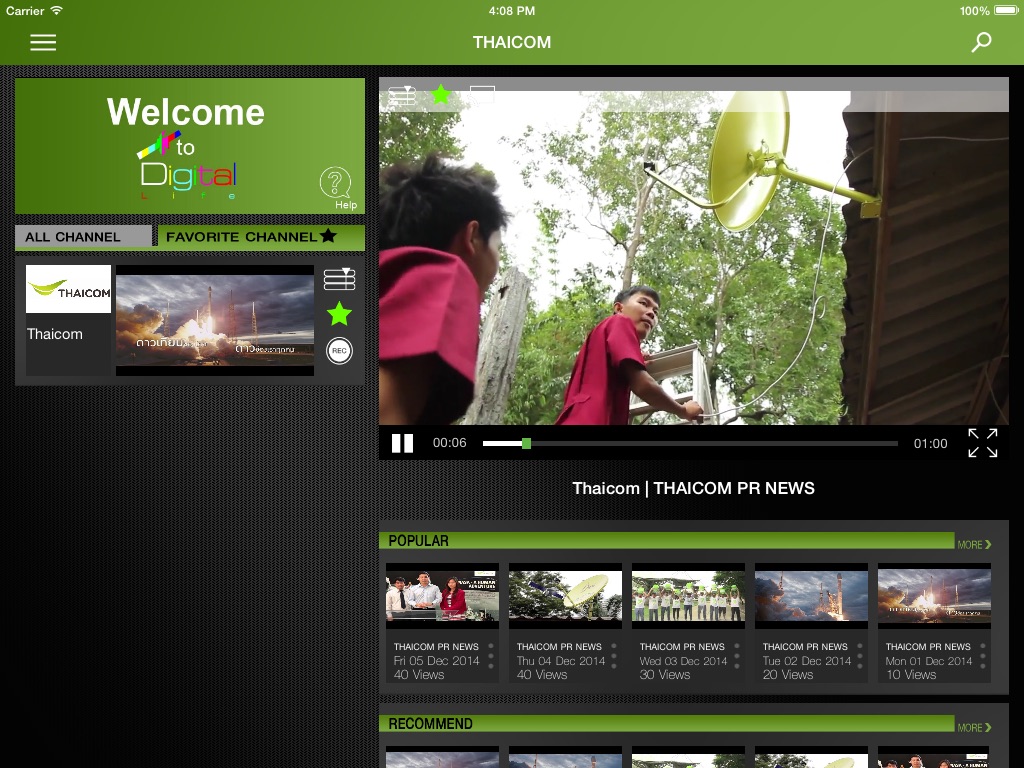Open the video overlay playlist icon
Viewport: 1024px width, 768px height.
tap(402, 95)
